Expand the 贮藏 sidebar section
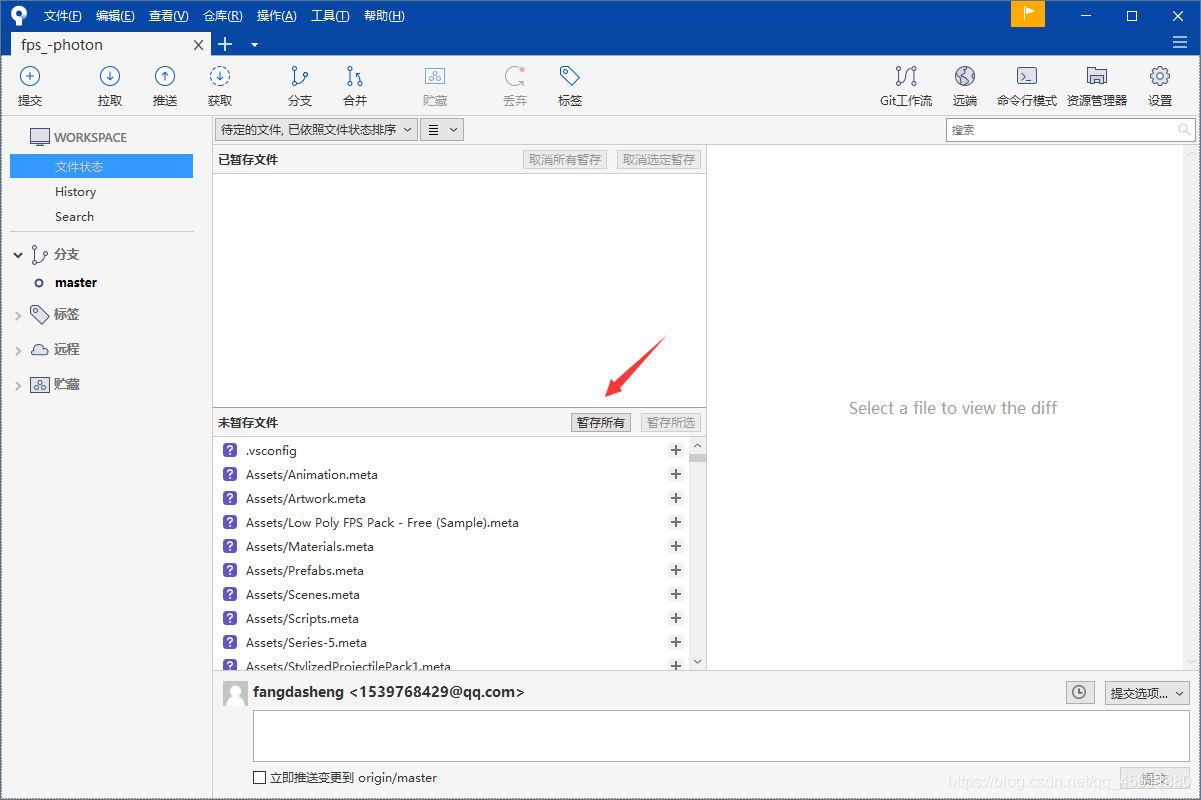The width and height of the screenshot is (1201, 800). [x=18, y=385]
